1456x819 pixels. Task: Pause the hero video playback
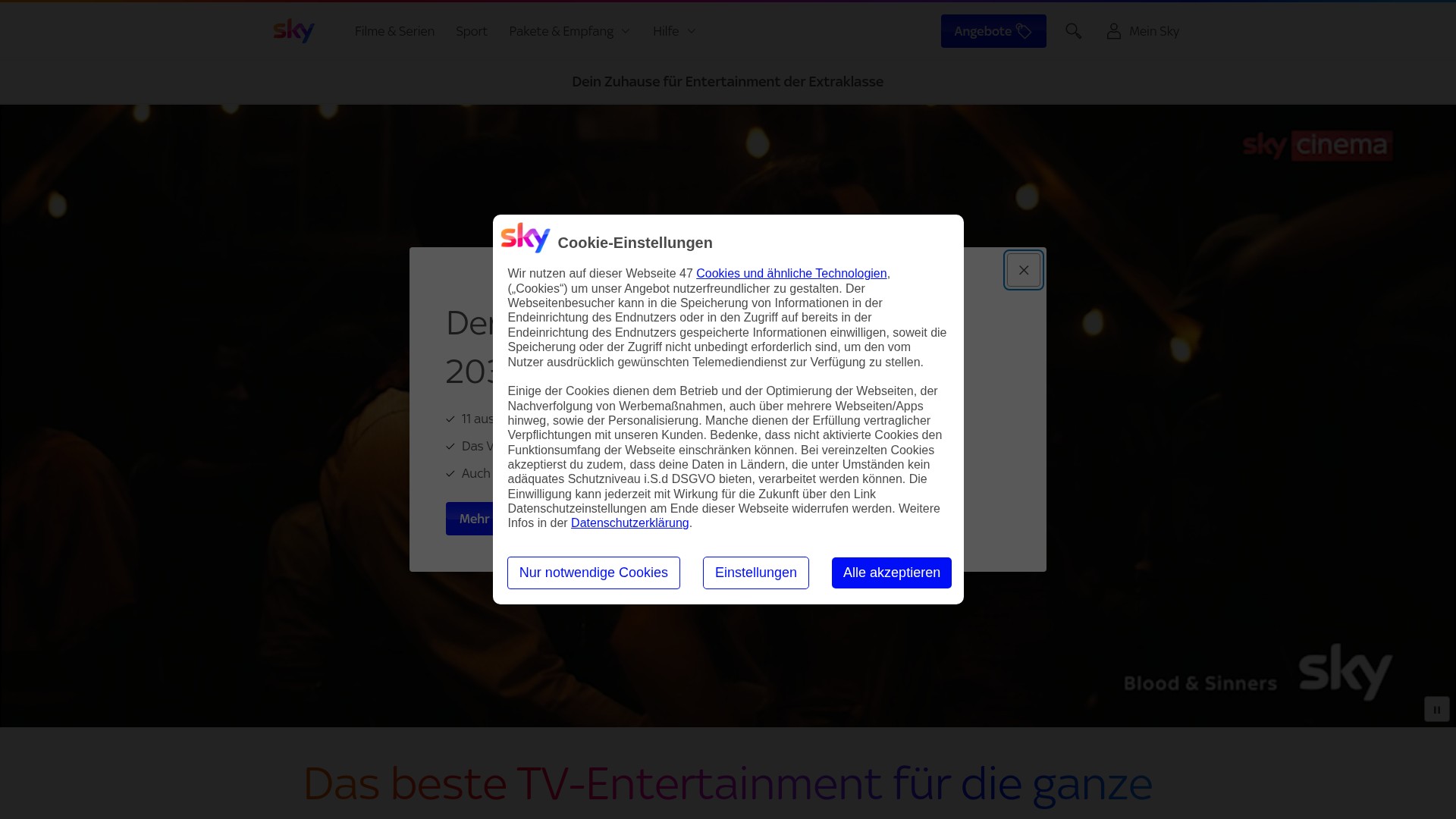pyautogui.click(x=1436, y=709)
